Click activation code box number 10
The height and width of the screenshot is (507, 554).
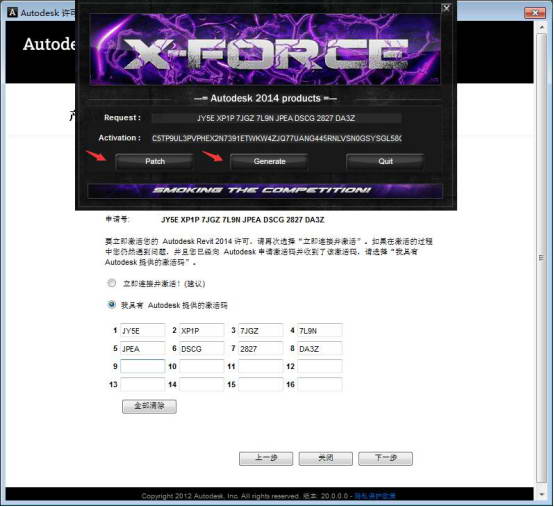201,366
